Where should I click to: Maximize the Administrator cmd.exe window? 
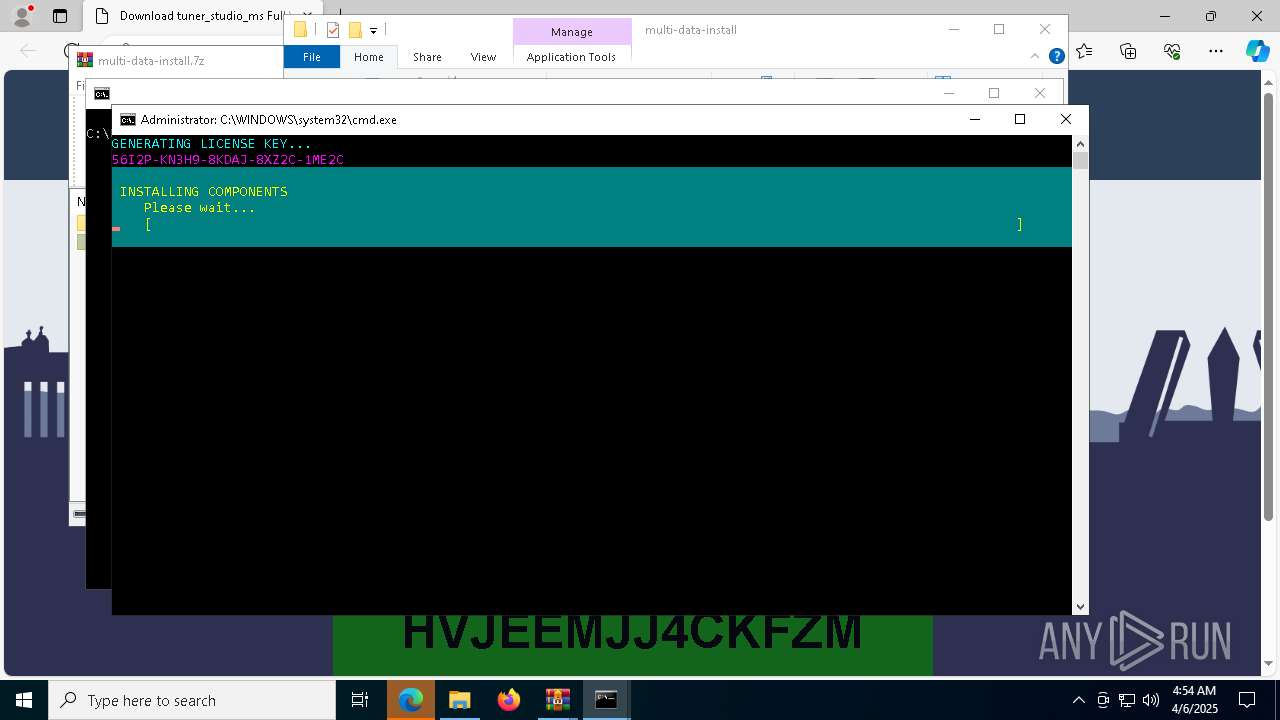pyautogui.click(x=1020, y=119)
